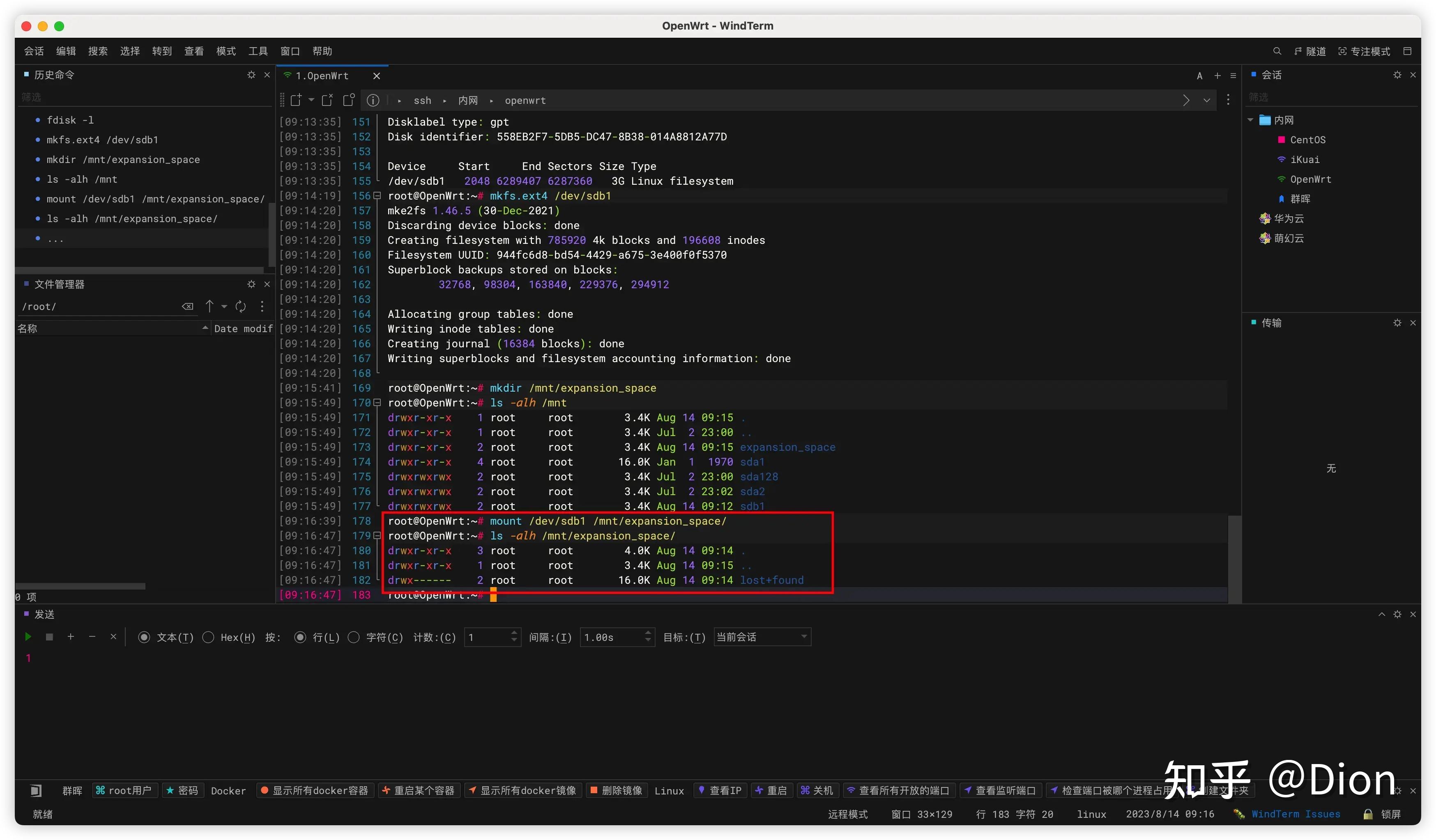1436x840 pixels.
Task: Open the session info icon in toolbar
Action: [x=373, y=100]
